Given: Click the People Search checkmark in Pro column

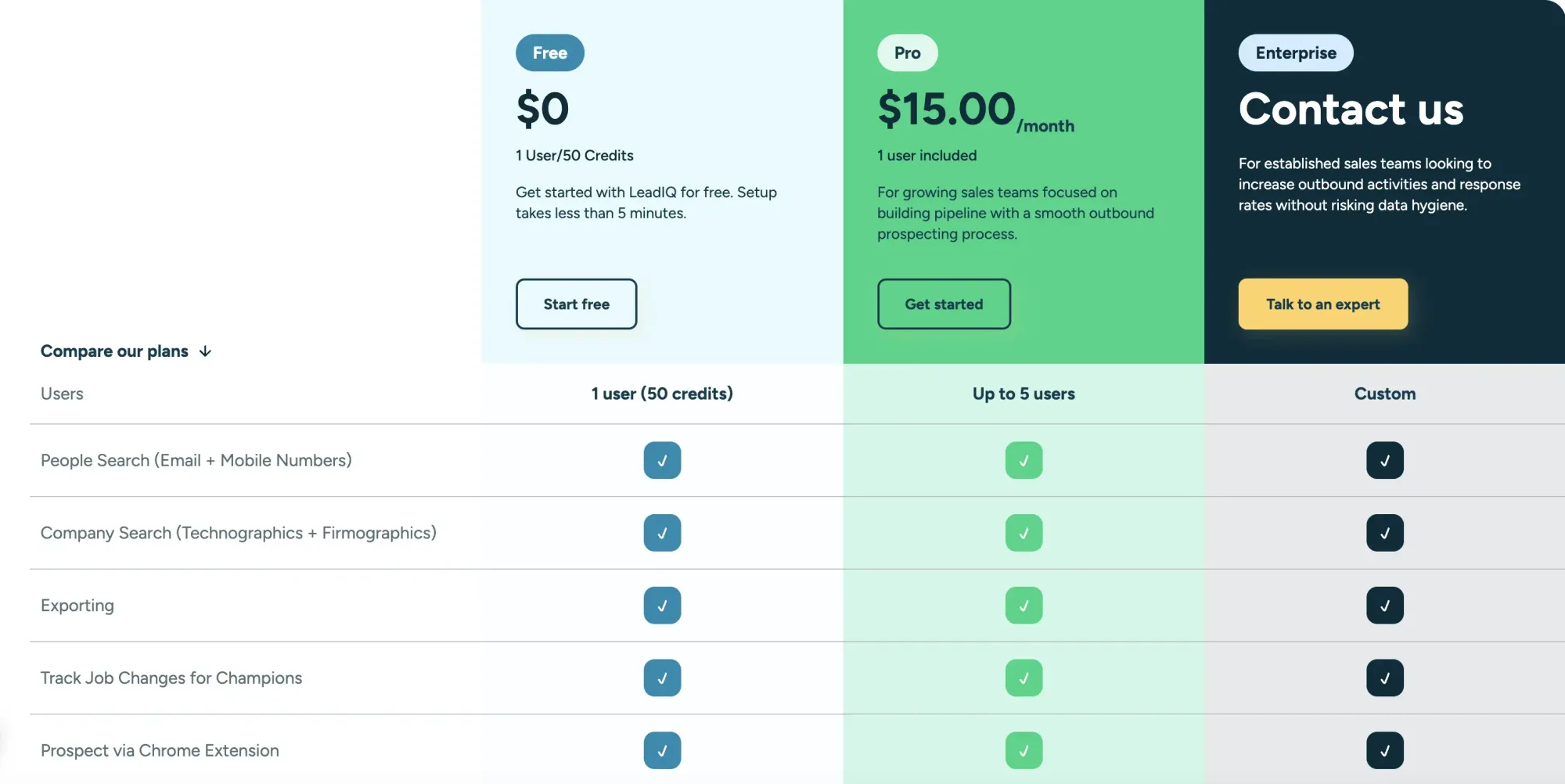Looking at the screenshot, I should (x=1024, y=460).
